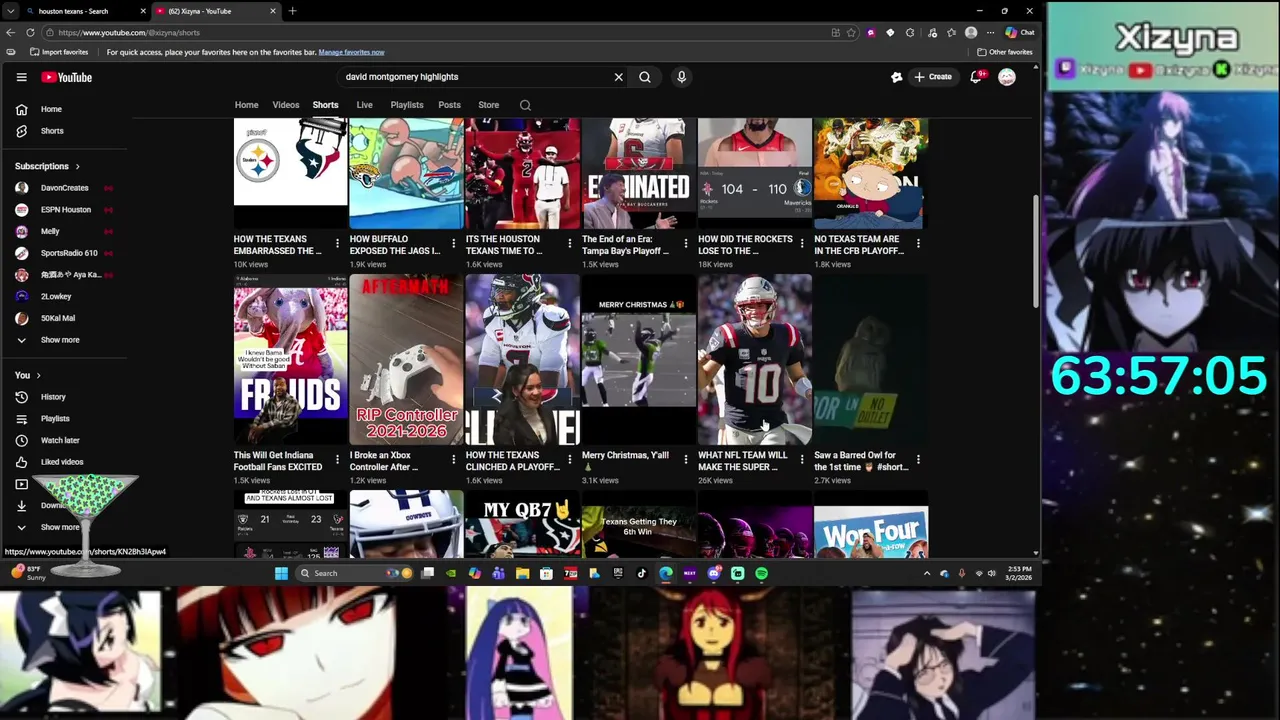This screenshot has height=720, width=1280.
Task: Open a new browser tab
Action: [292, 11]
